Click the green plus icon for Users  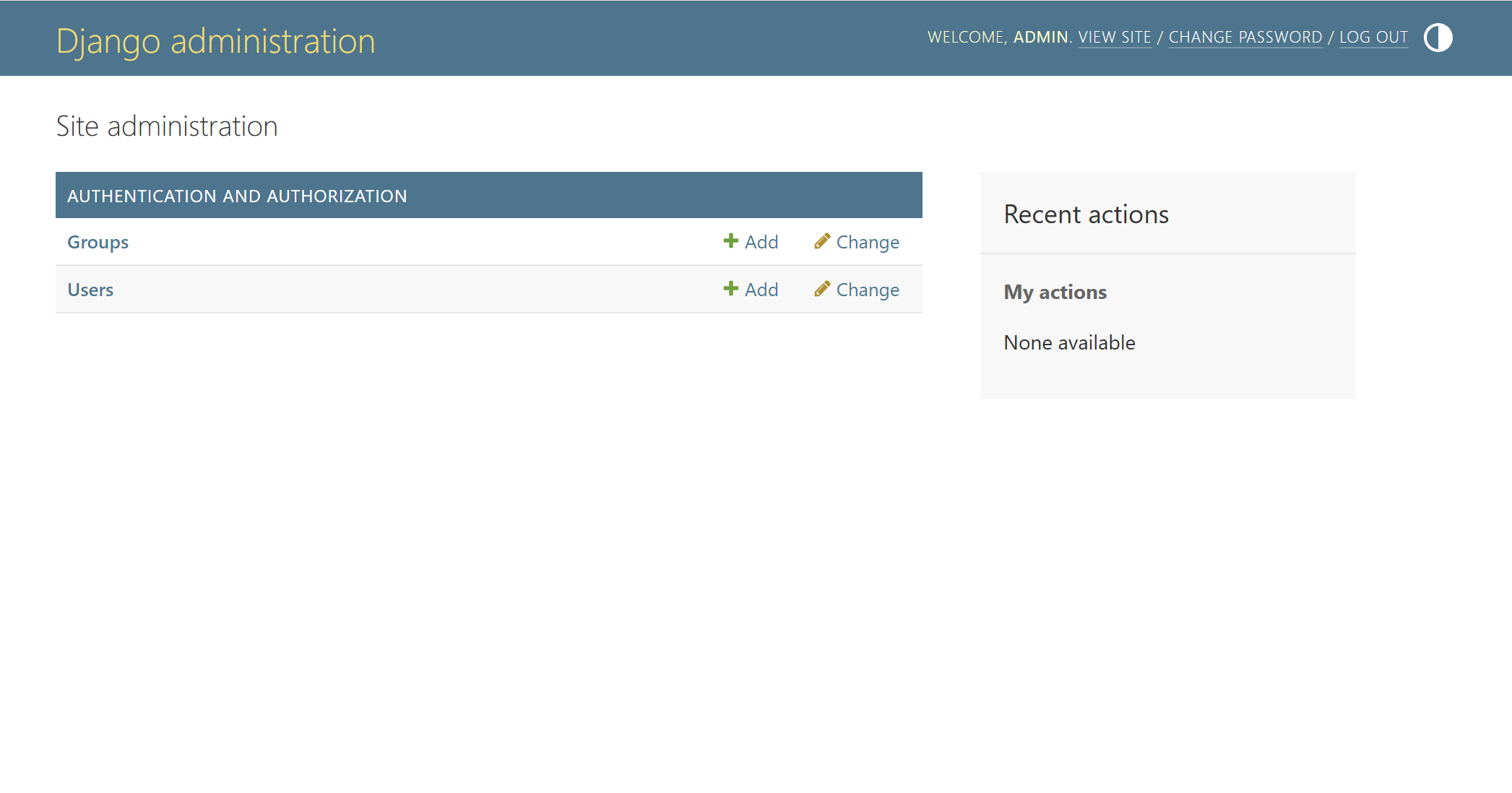pos(730,289)
